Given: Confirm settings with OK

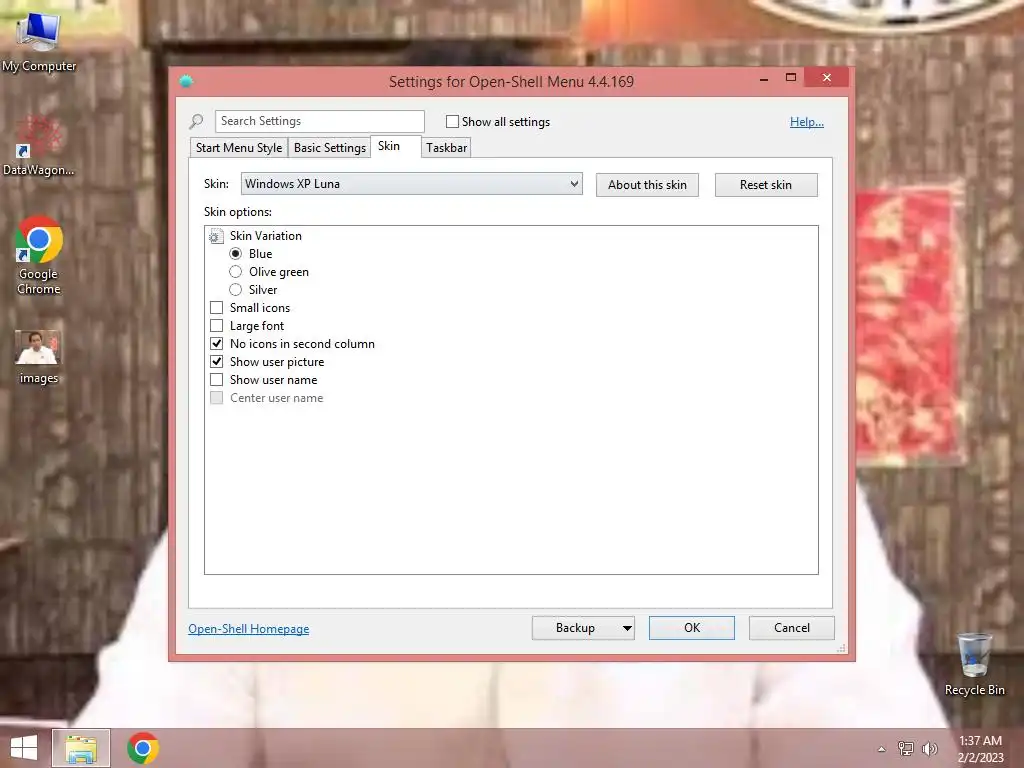Looking at the screenshot, I should pos(692,628).
